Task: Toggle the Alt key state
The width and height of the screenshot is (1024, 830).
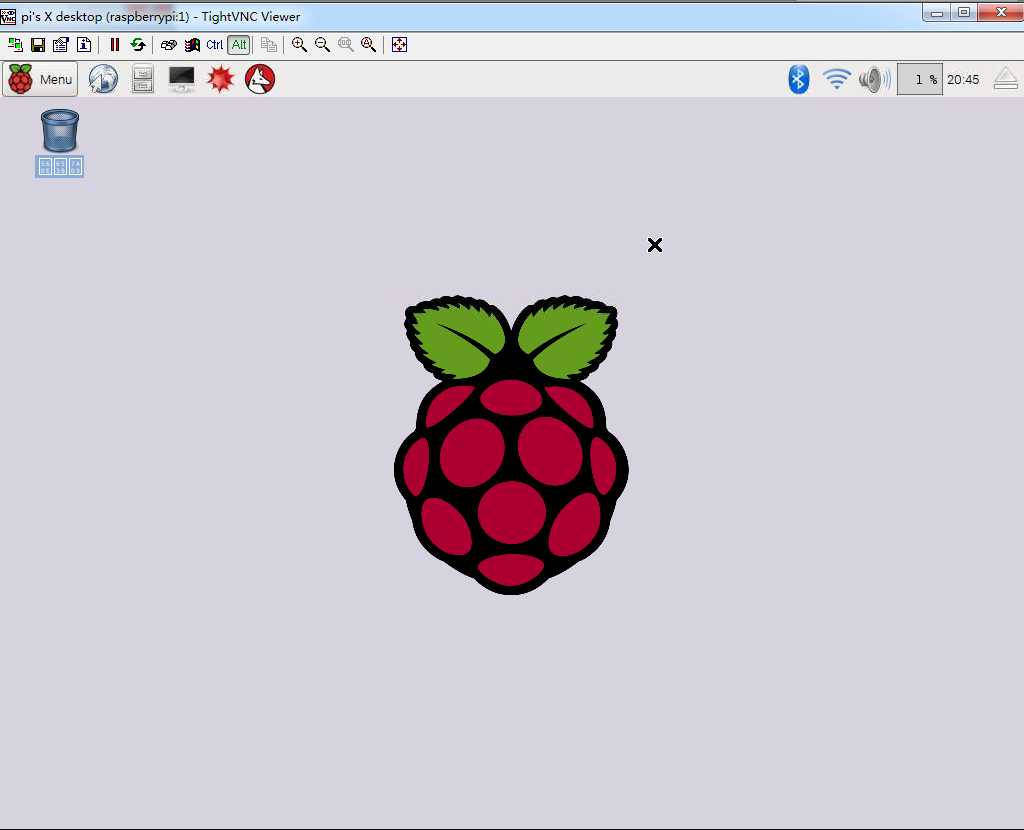Action: (x=239, y=44)
